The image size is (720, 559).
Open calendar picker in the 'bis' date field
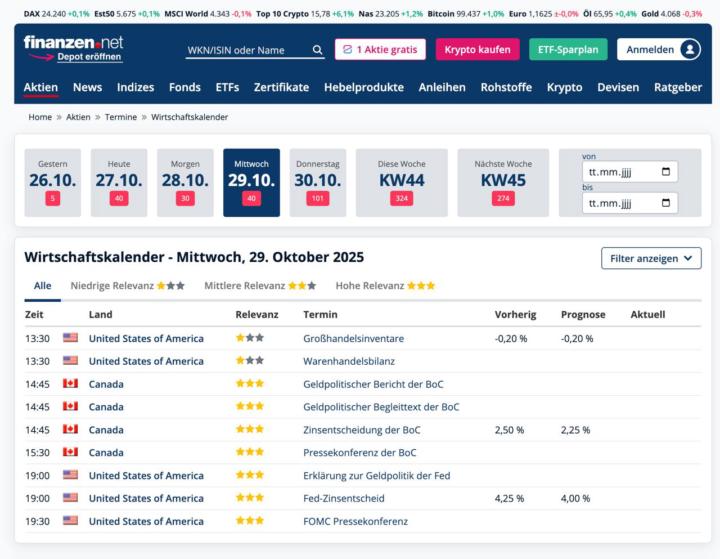tap(666, 204)
